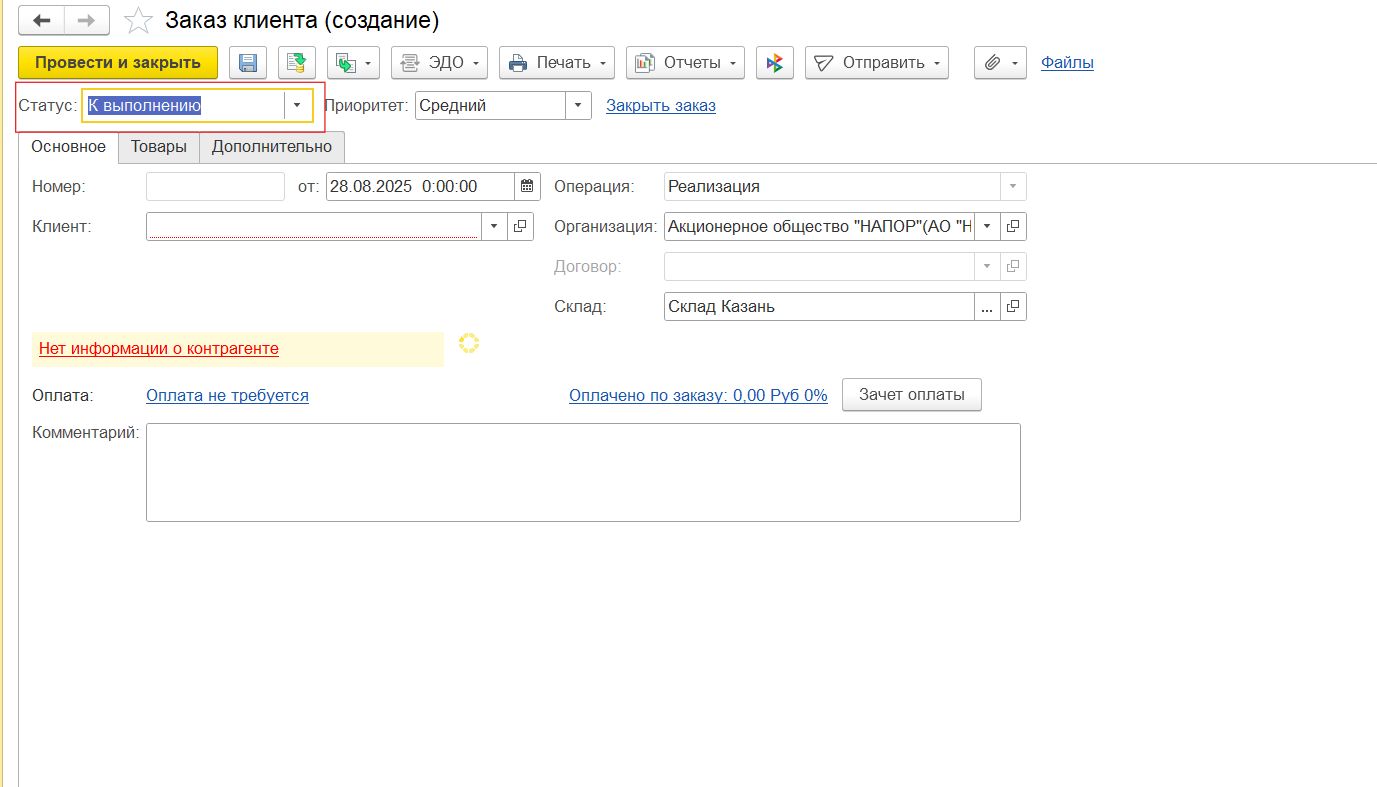Click the Save (diskette) icon
The image size is (1377, 787).
248,63
